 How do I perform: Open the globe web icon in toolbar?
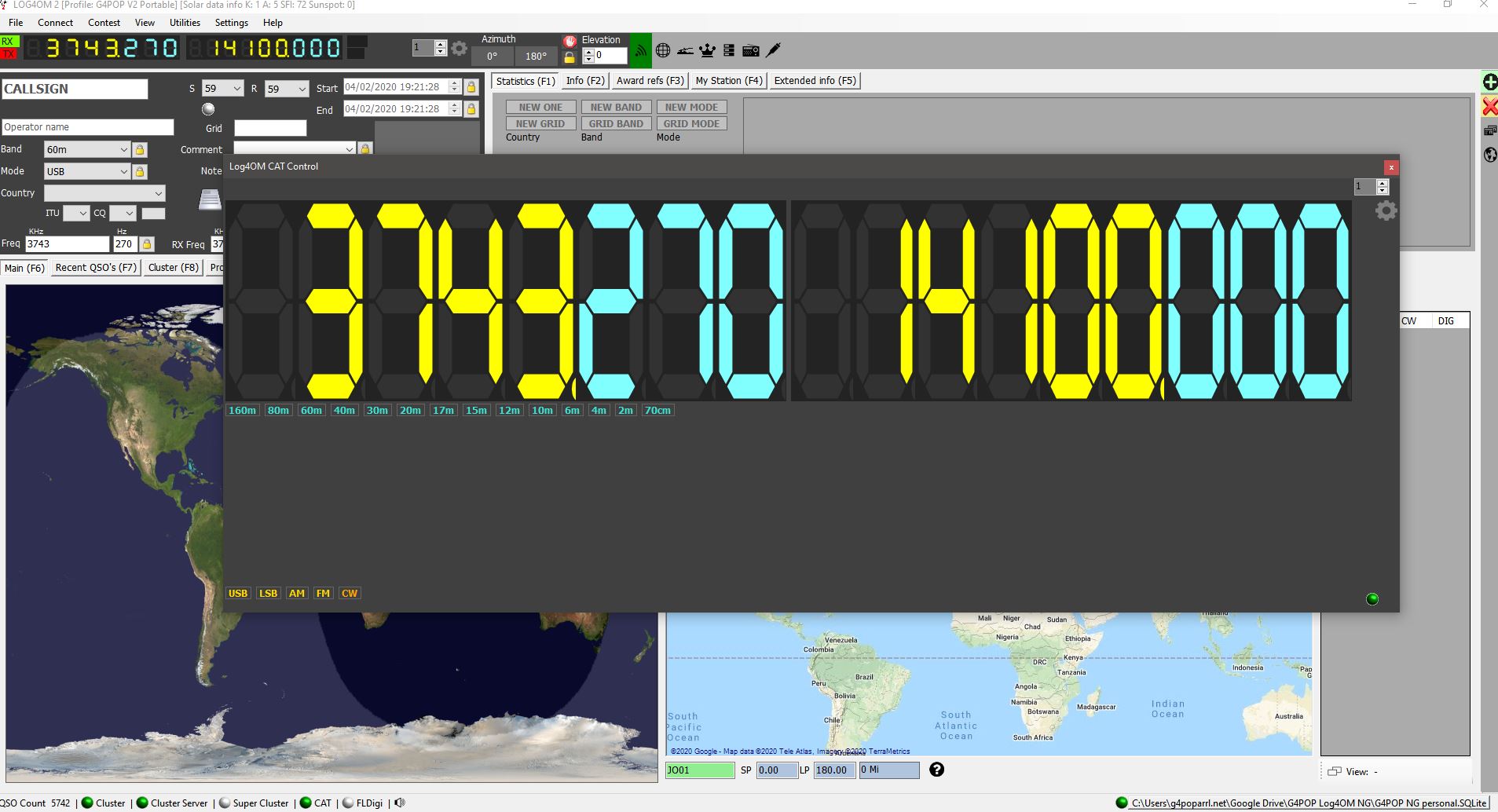click(663, 51)
